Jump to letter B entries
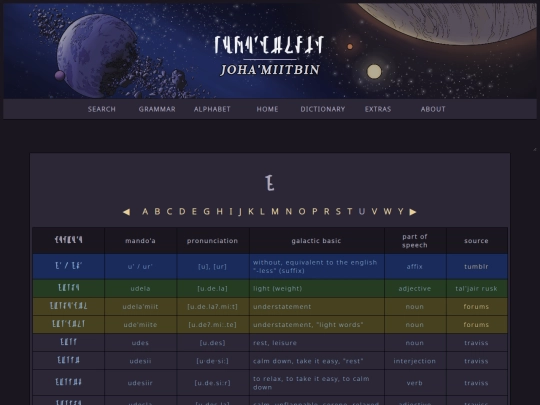The width and height of the screenshot is (540, 405). coord(157,211)
